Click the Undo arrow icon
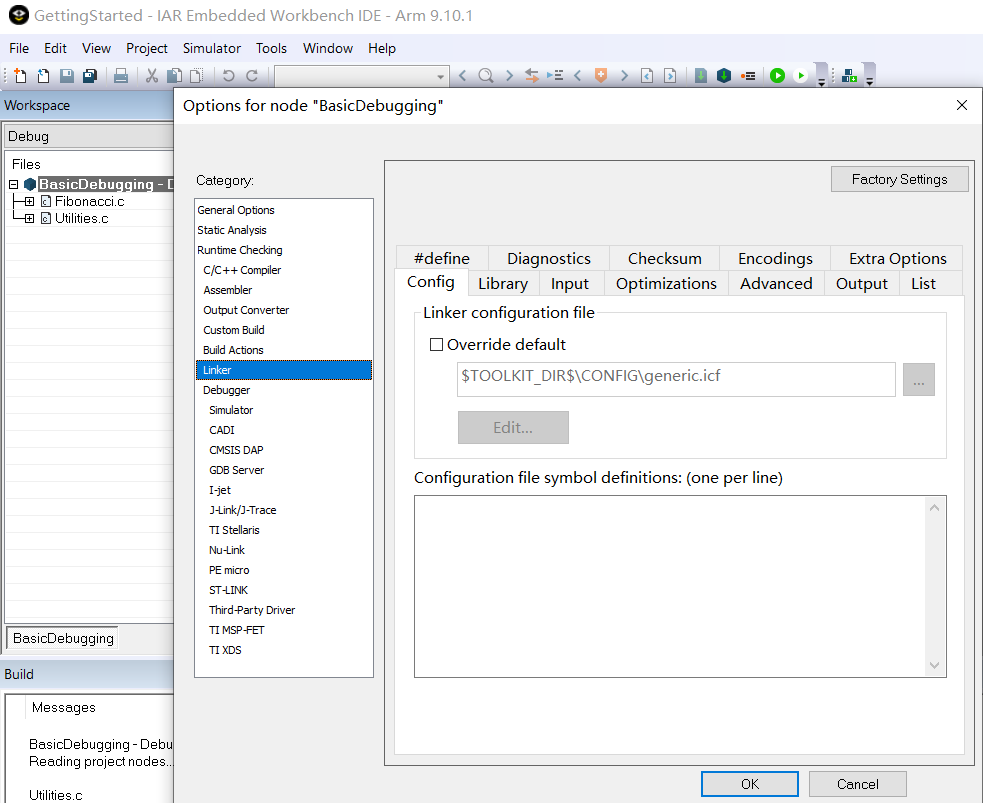 228,76
